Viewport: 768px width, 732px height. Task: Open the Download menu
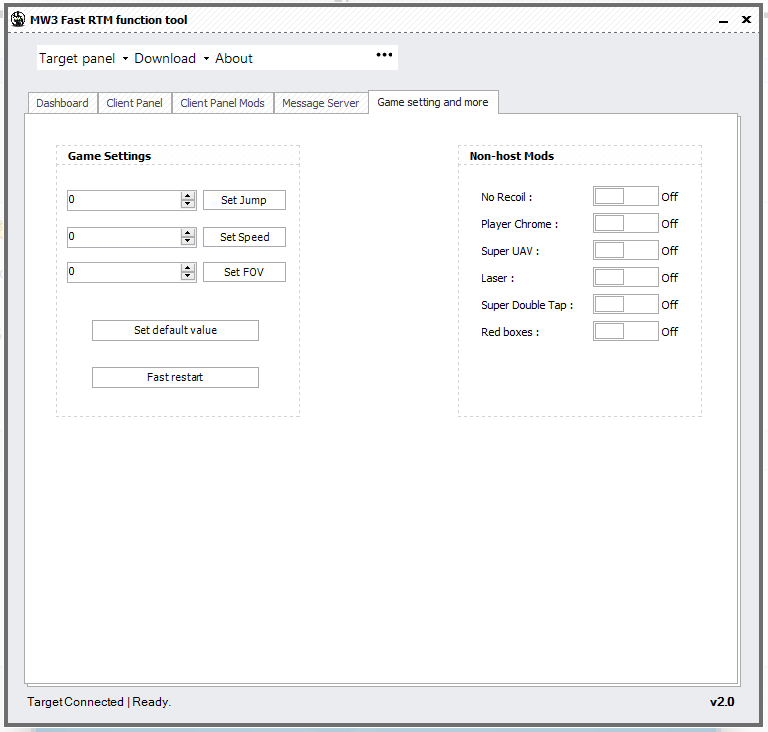165,58
